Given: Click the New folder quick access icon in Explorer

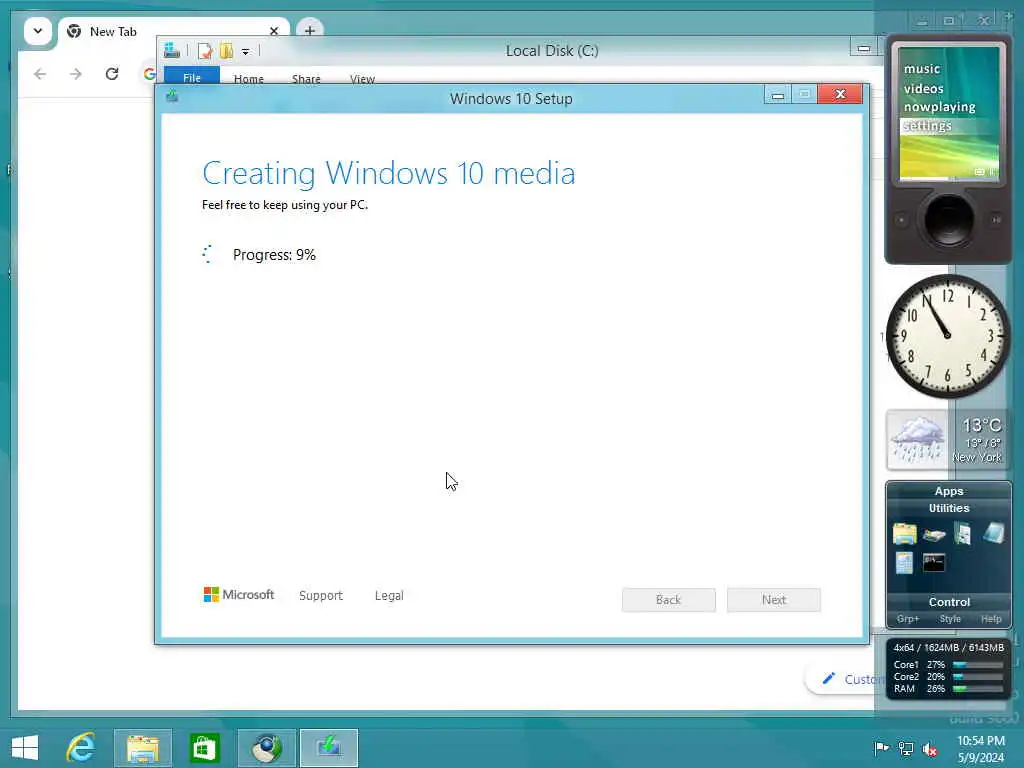Looking at the screenshot, I should pyautogui.click(x=227, y=51).
